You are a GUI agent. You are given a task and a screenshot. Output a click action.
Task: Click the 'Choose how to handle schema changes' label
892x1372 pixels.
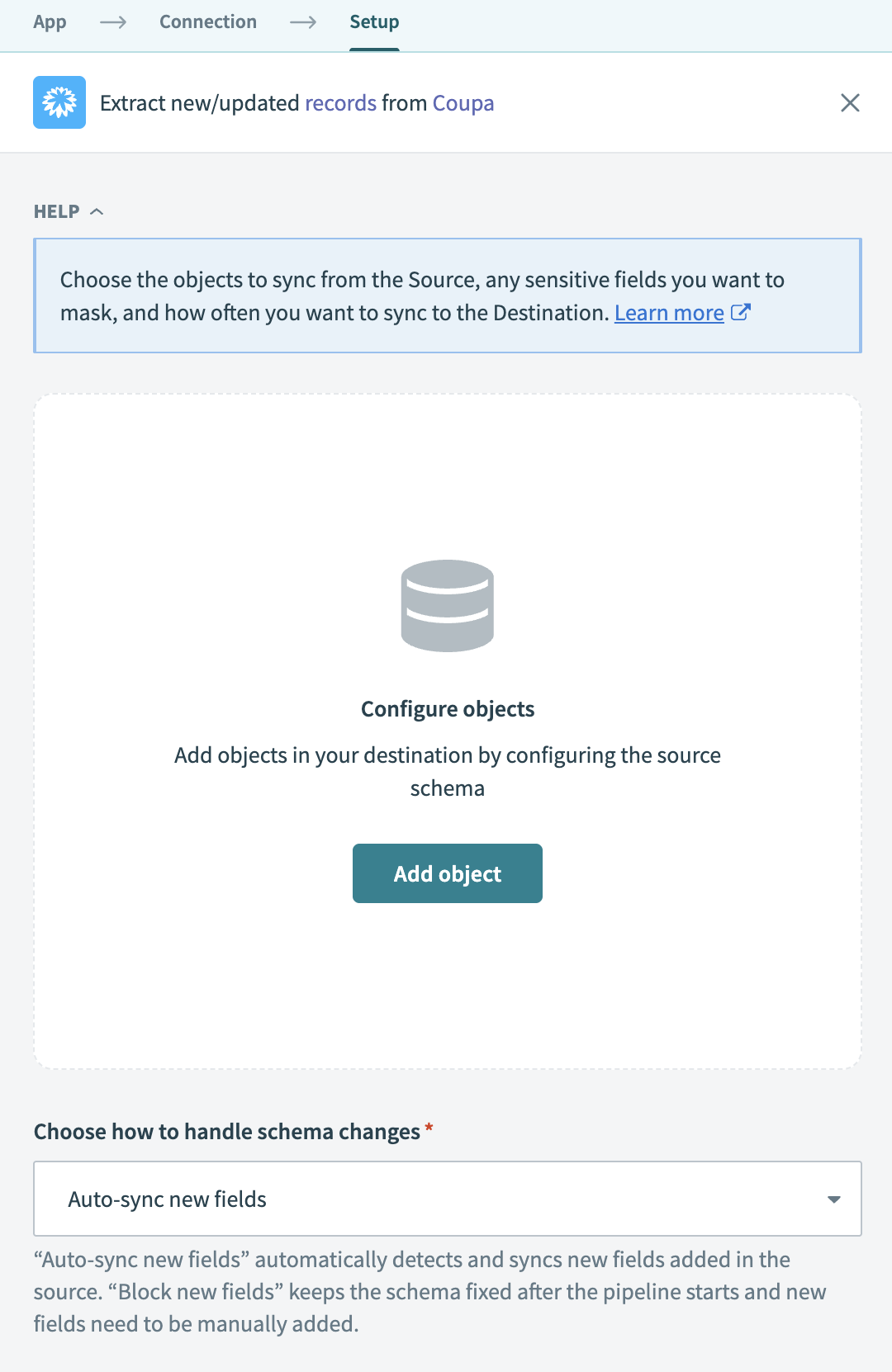tap(227, 1132)
